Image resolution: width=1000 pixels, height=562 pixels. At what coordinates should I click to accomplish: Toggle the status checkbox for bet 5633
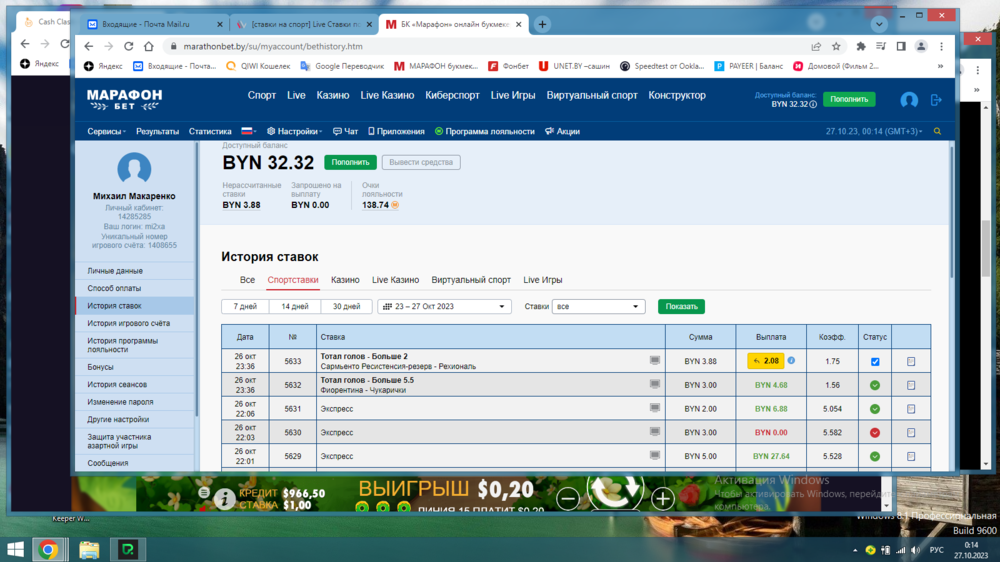pyautogui.click(x=875, y=362)
